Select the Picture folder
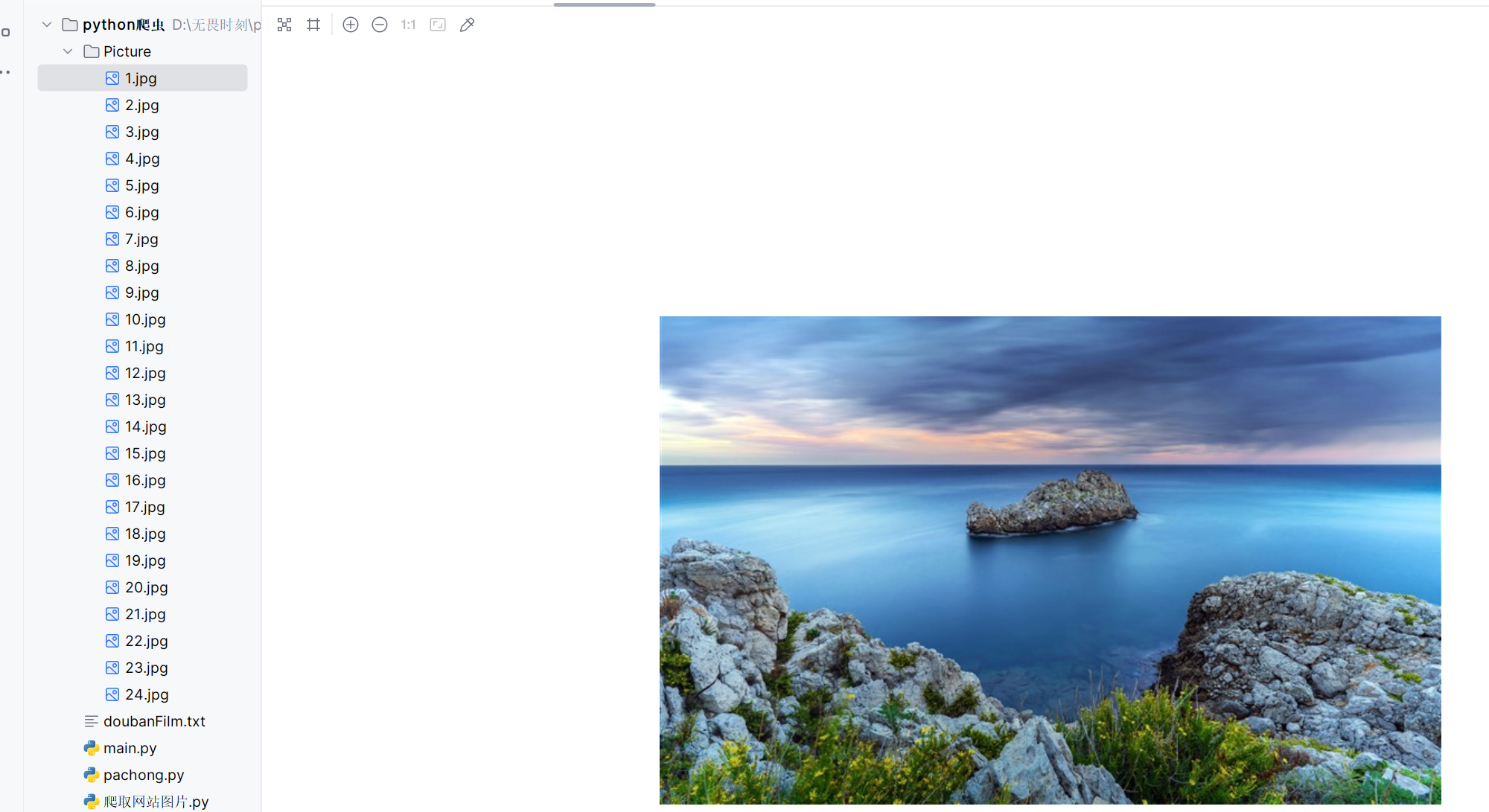Image resolution: width=1489 pixels, height=812 pixels. [127, 51]
